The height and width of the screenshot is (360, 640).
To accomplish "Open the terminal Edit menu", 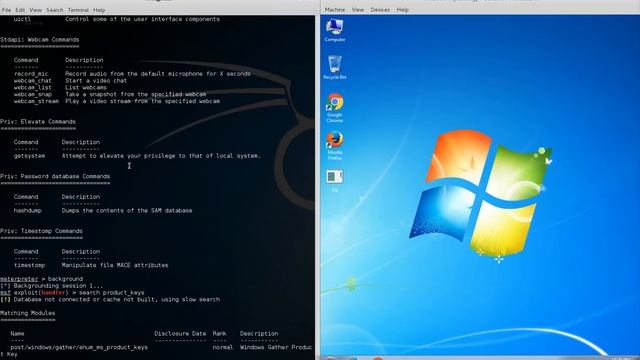I will click(20, 10).
